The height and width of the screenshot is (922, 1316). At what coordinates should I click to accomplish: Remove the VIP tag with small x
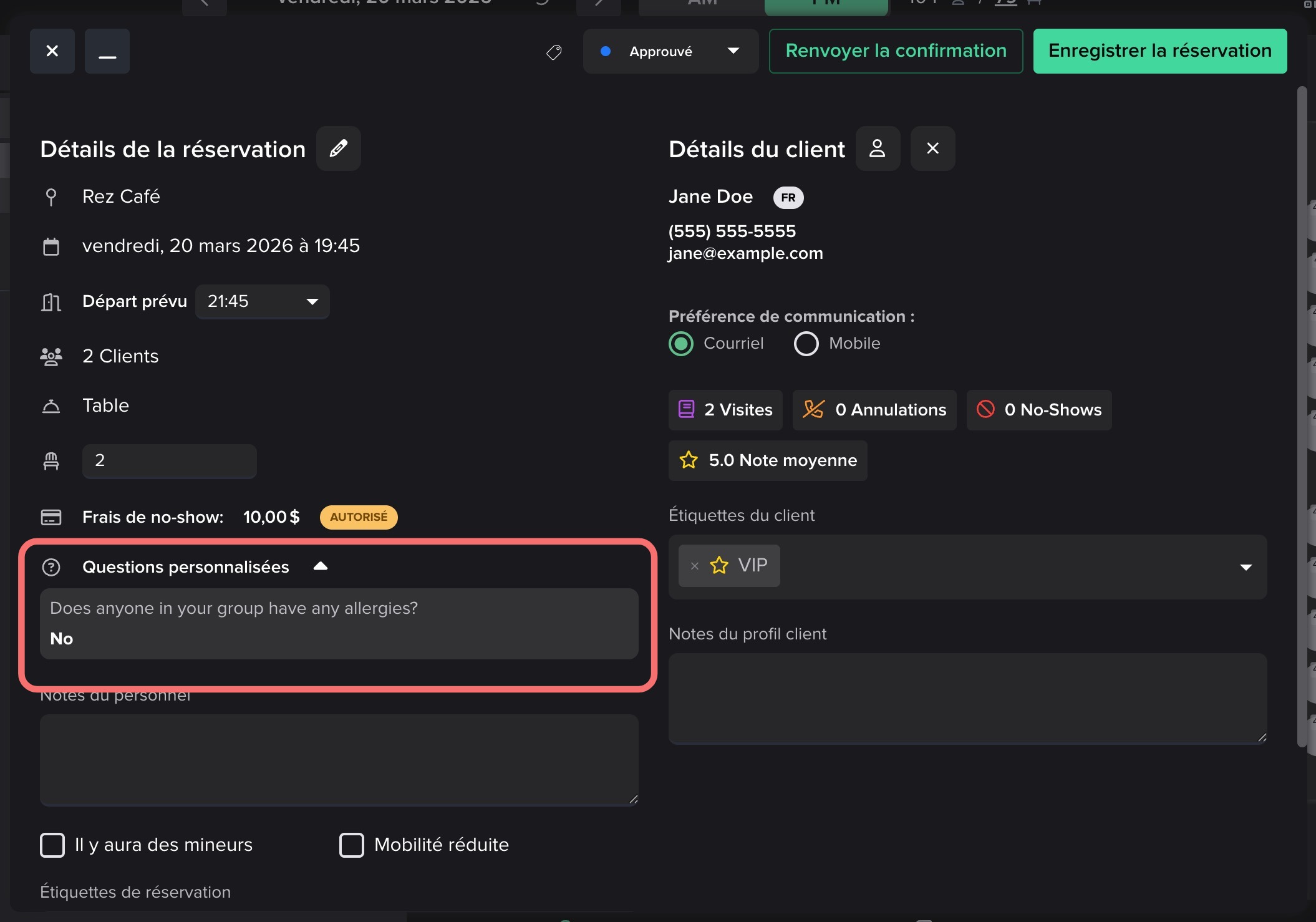pyautogui.click(x=694, y=566)
